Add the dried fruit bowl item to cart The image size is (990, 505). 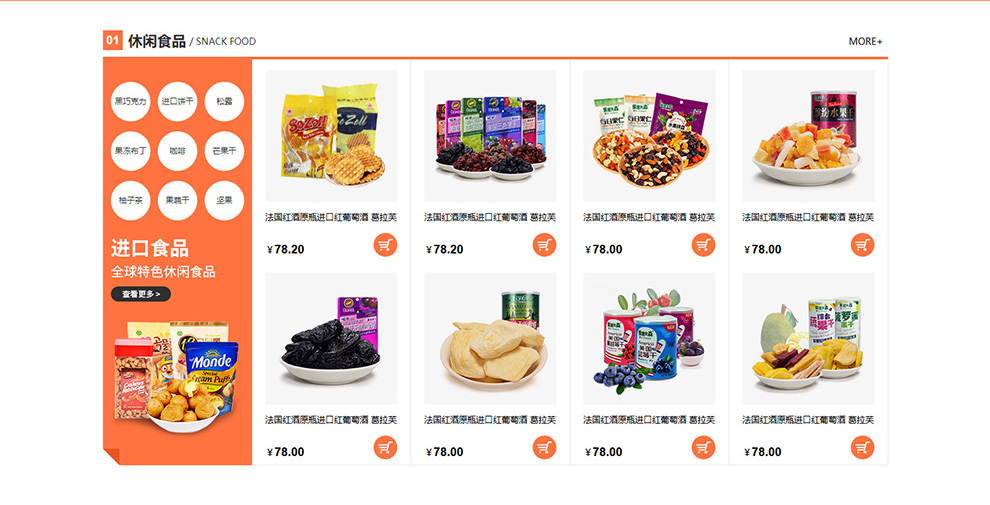tap(862, 245)
